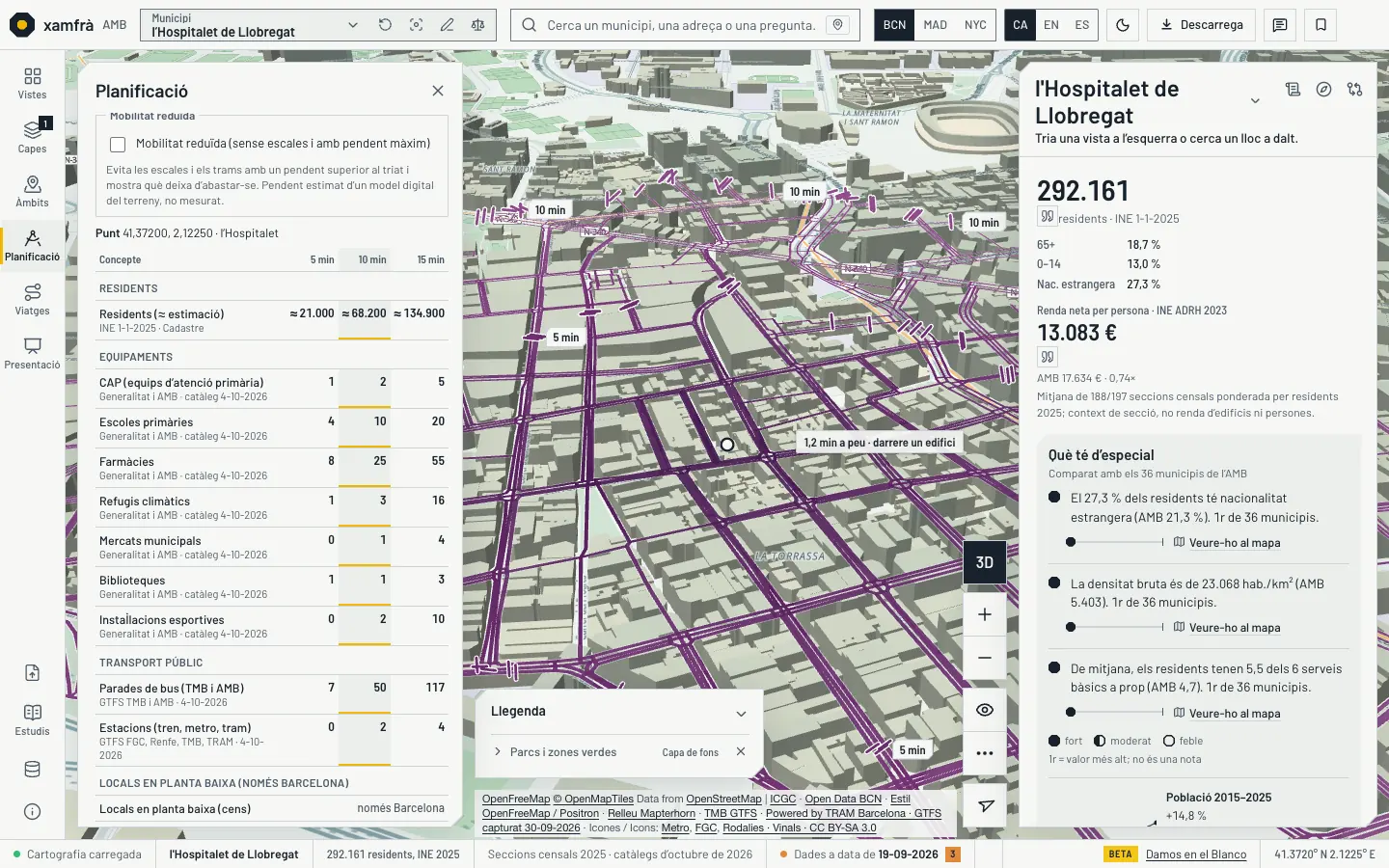Click the bookmark icon in top bar
This screenshot has height=868, width=1389.
pyautogui.click(x=1321, y=25)
